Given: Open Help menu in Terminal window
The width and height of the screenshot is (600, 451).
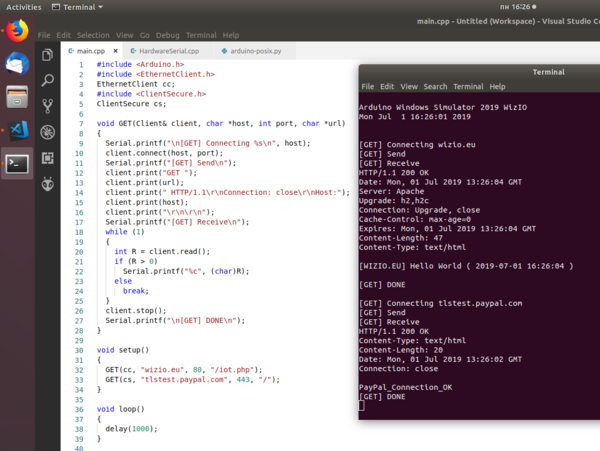Looking at the screenshot, I should click(x=497, y=86).
